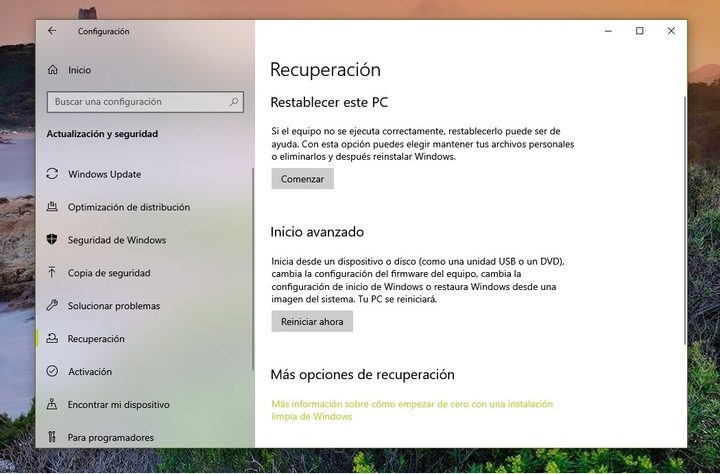Click the Copia de seguridad arrow icon
This screenshot has width=720, height=474.
pyautogui.click(x=52, y=272)
